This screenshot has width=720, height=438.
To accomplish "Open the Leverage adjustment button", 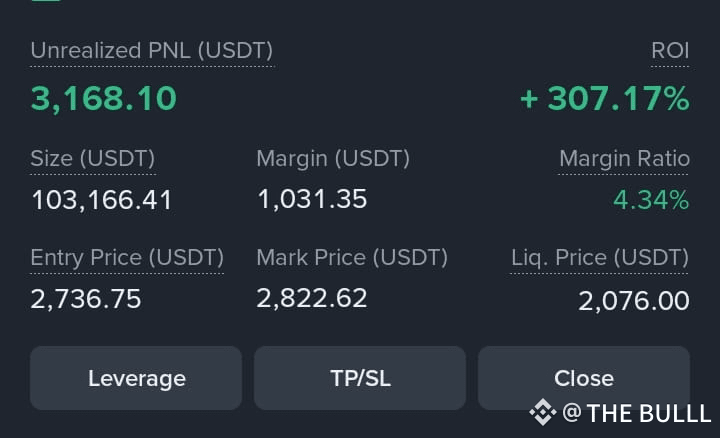I will tap(136, 378).
